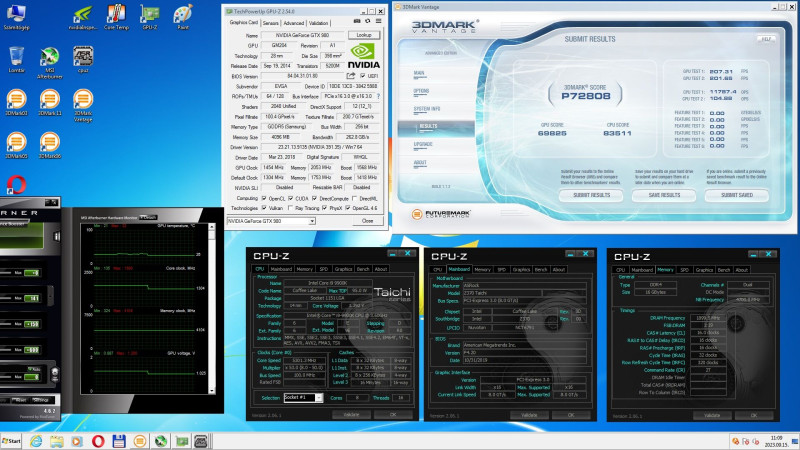
Task: Open the 3DMark05 desktop shortcut
Action: (16, 145)
